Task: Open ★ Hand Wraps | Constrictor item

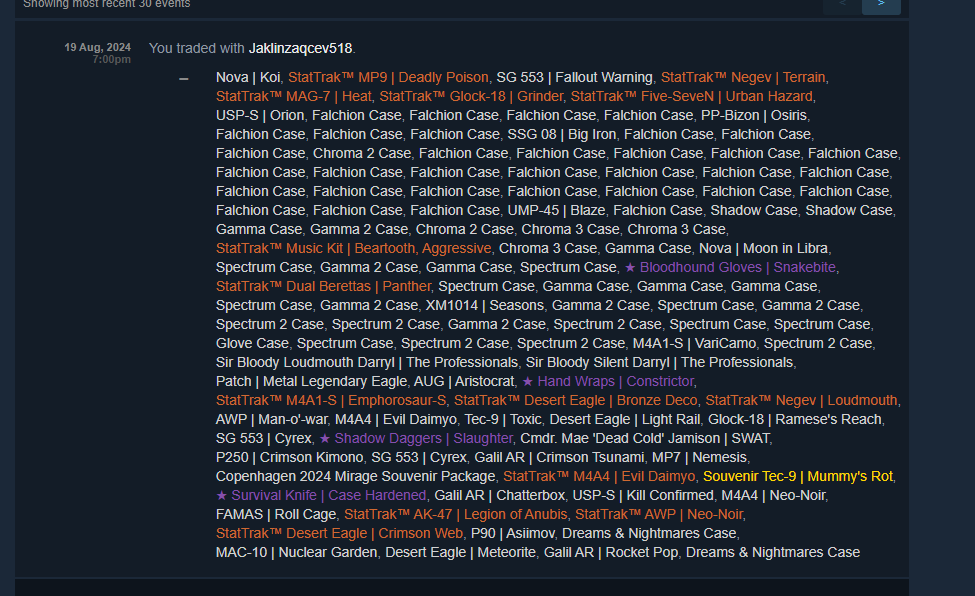Action: pyautogui.click(x=608, y=381)
